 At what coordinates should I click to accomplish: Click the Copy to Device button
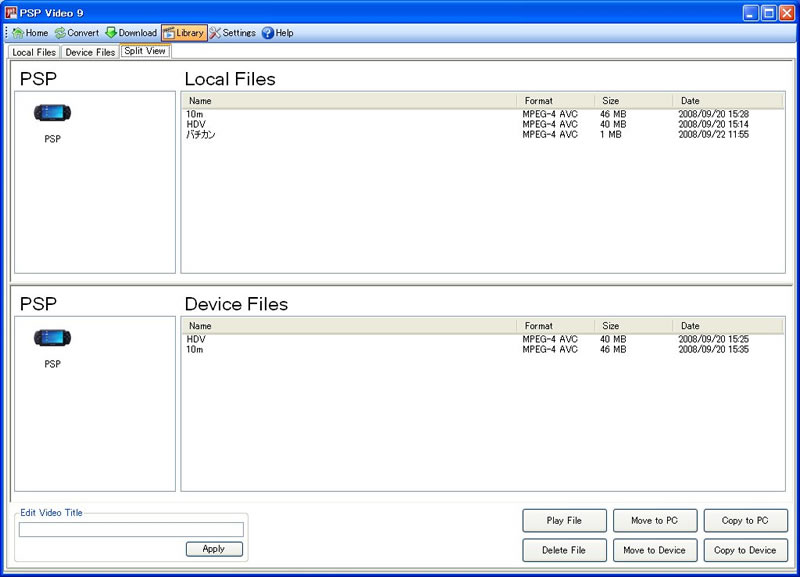pos(745,550)
